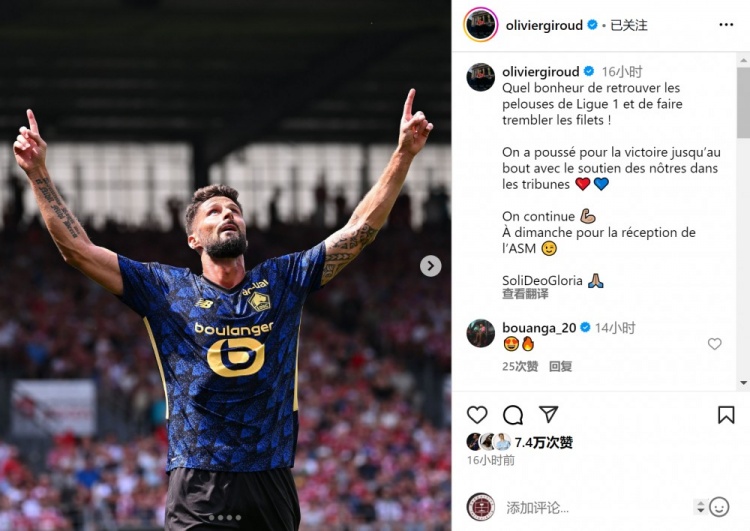
Task: Click the commenter avatar beside the comment box
Action: (481, 507)
